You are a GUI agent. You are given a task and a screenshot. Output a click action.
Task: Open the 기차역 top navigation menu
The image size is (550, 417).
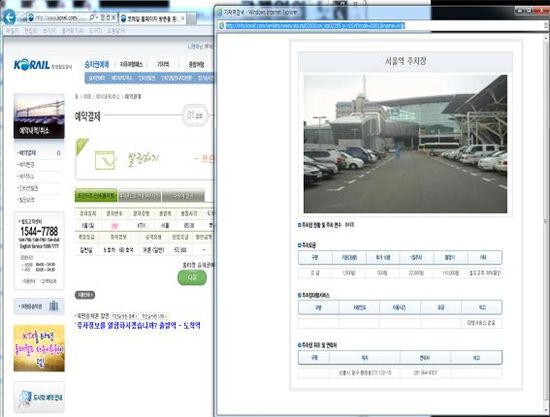point(163,64)
